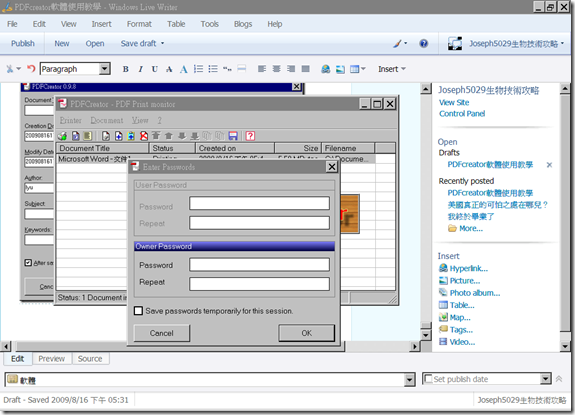Open the blue font color A icon

(x=184, y=69)
